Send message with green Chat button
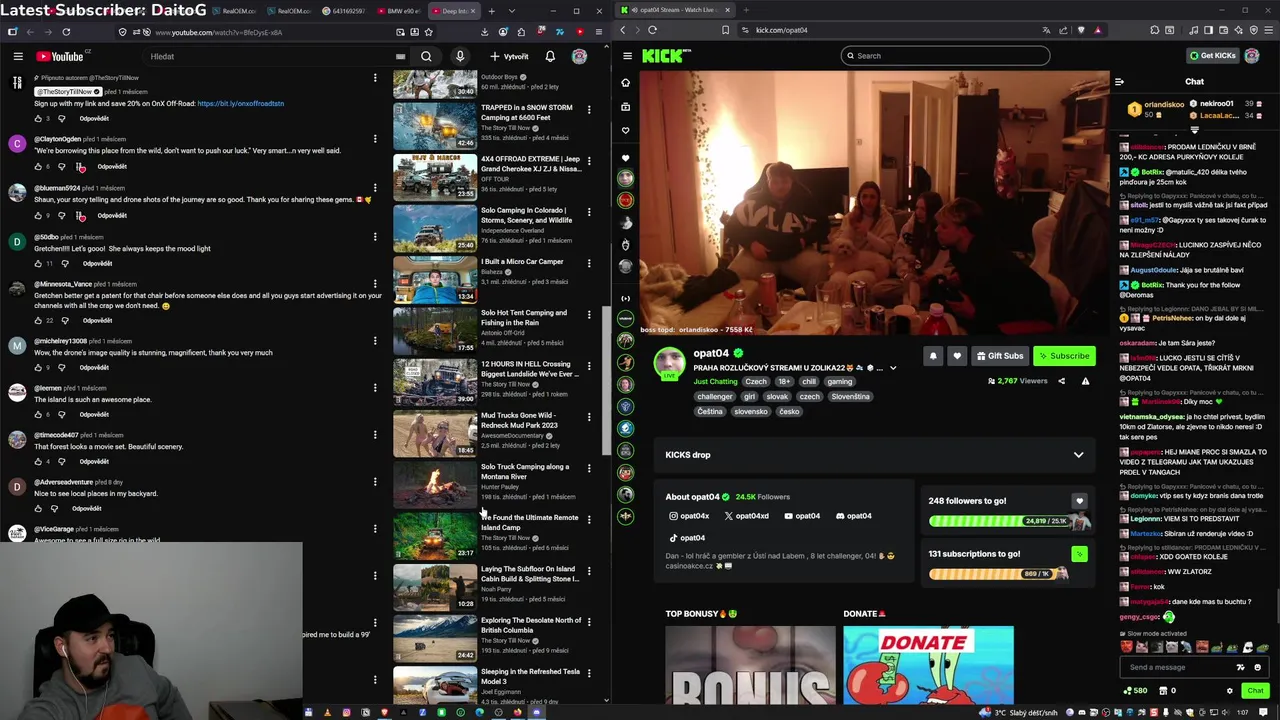Image resolution: width=1280 pixels, height=720 pixels. tap(1255, 691)
